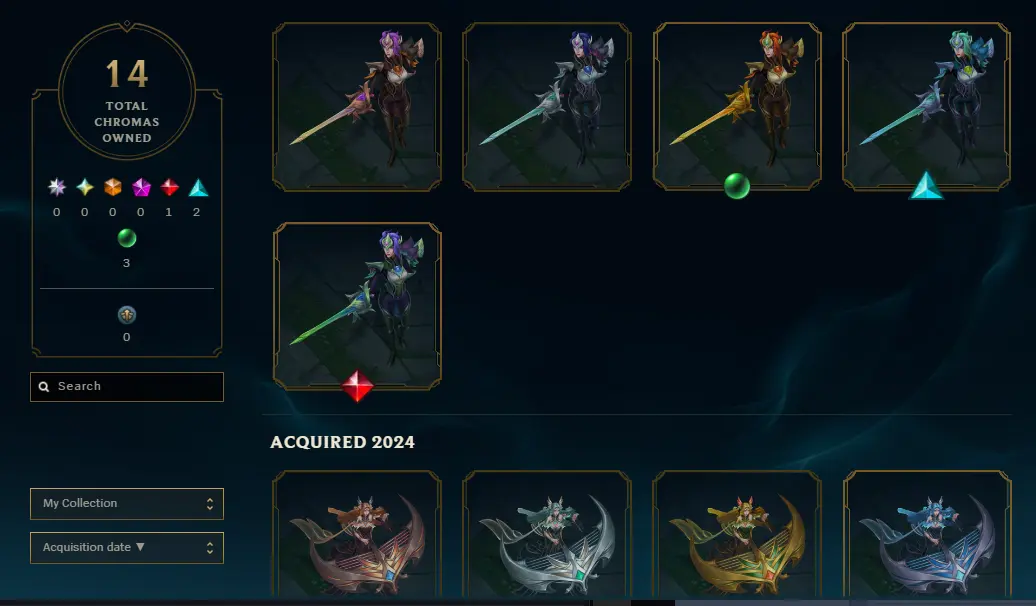Click the My Collection dropdown arrows
This screenshot has width=1036, height=606.
coord(209,504)
